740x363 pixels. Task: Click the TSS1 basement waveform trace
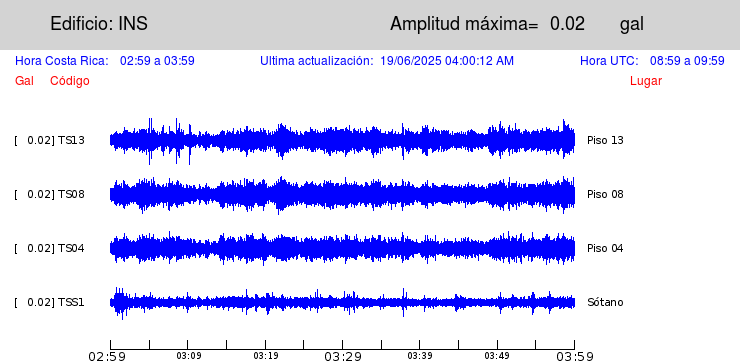pos(342,303)
